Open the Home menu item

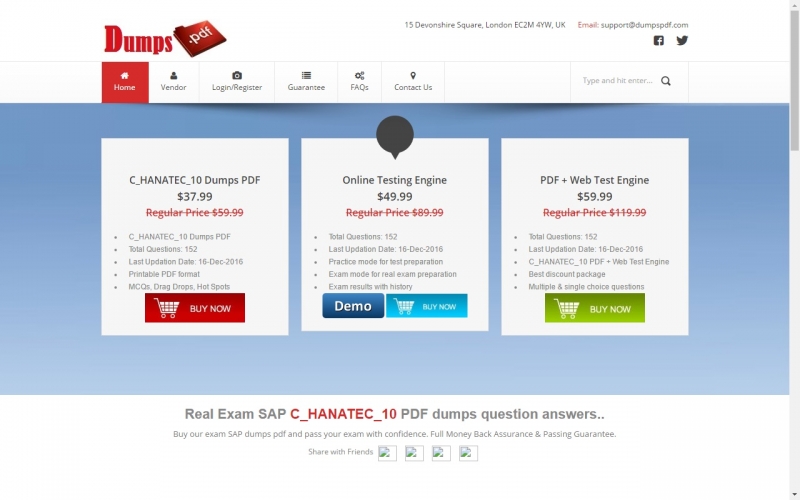[125, 82]
